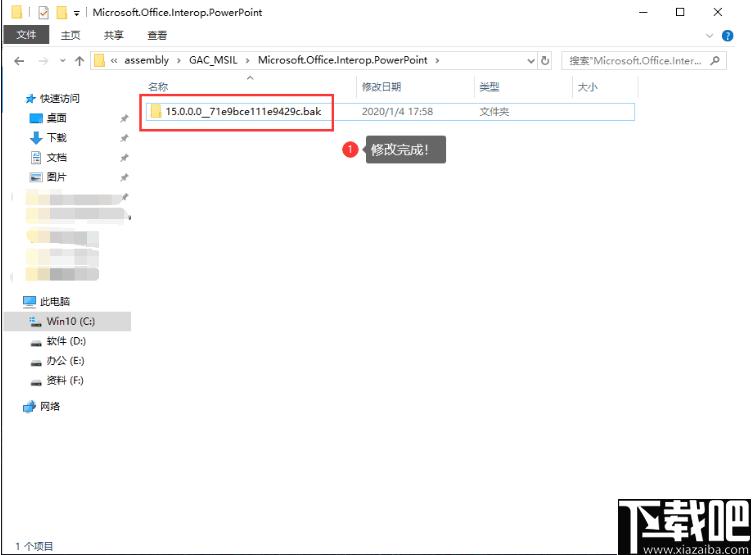Open the blue Help question icon
This screenshot has width=753, height=555.
(x=728, y=36)
